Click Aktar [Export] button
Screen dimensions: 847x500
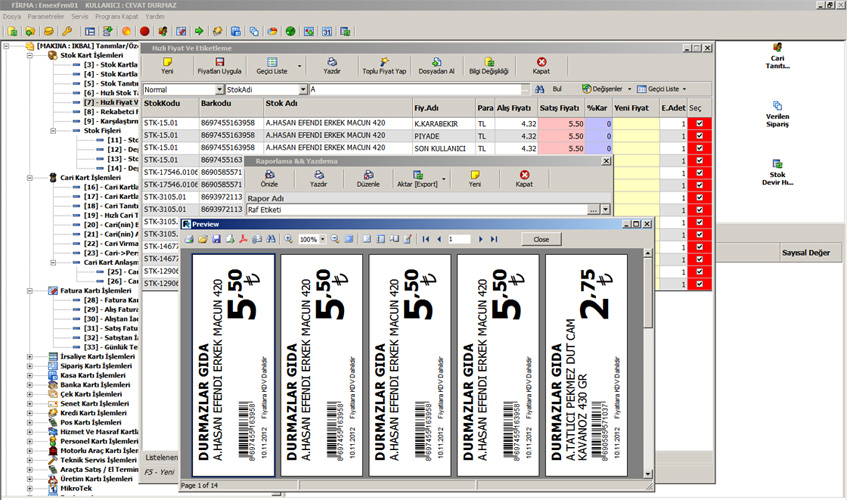coord(418,179)
